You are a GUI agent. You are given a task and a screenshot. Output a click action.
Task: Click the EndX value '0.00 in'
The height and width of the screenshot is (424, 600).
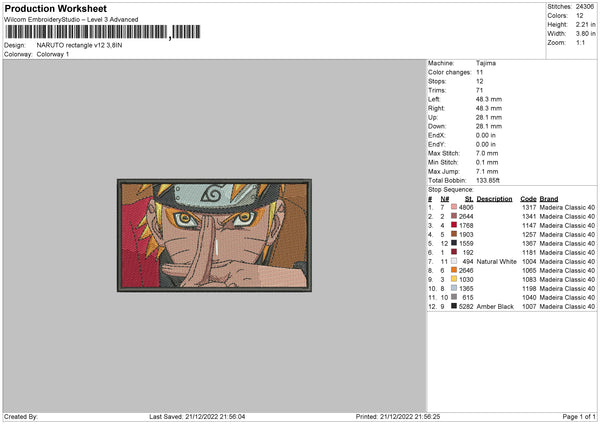[x=486, y=135]
